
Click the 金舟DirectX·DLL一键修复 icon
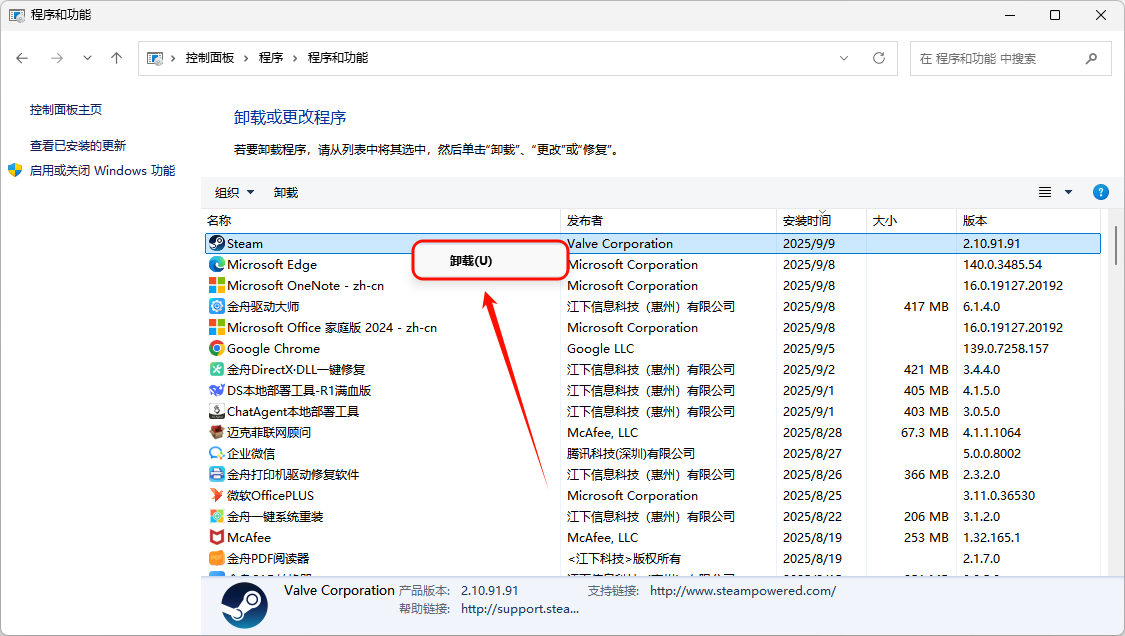(217, 369)
